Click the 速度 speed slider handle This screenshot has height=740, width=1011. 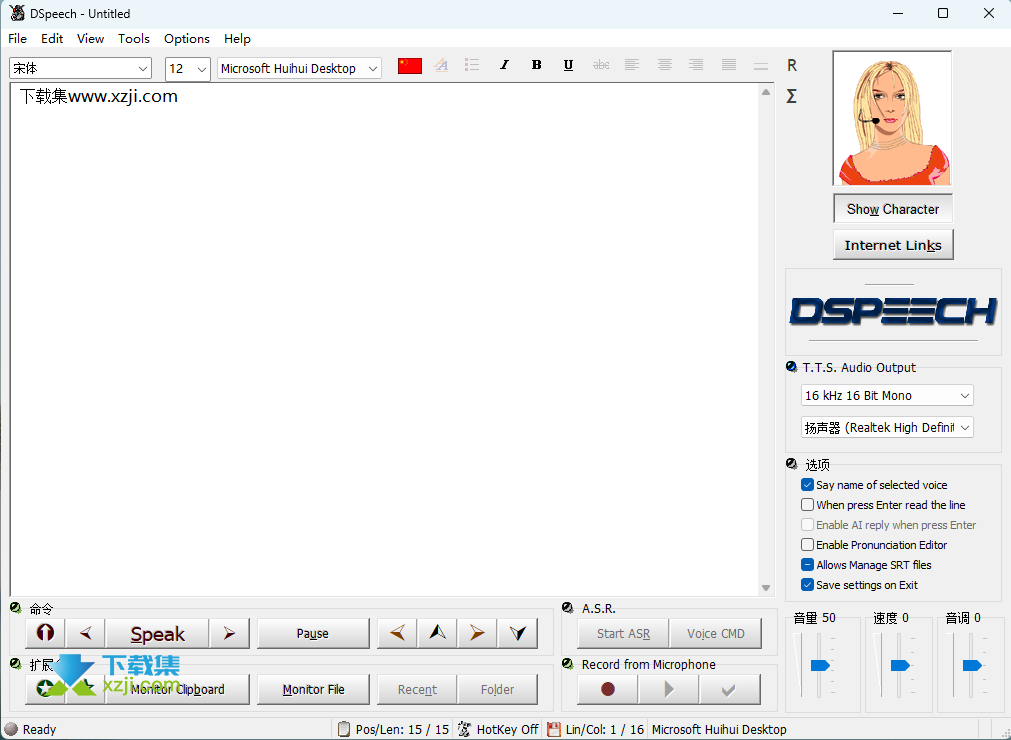[x=900, y=665]
